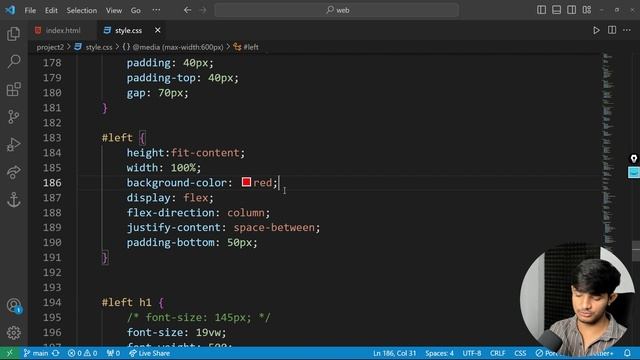Screen dimensions: 640x360
Task: Click line number 191
Action: pyautogui.click(x=52, y=258)
